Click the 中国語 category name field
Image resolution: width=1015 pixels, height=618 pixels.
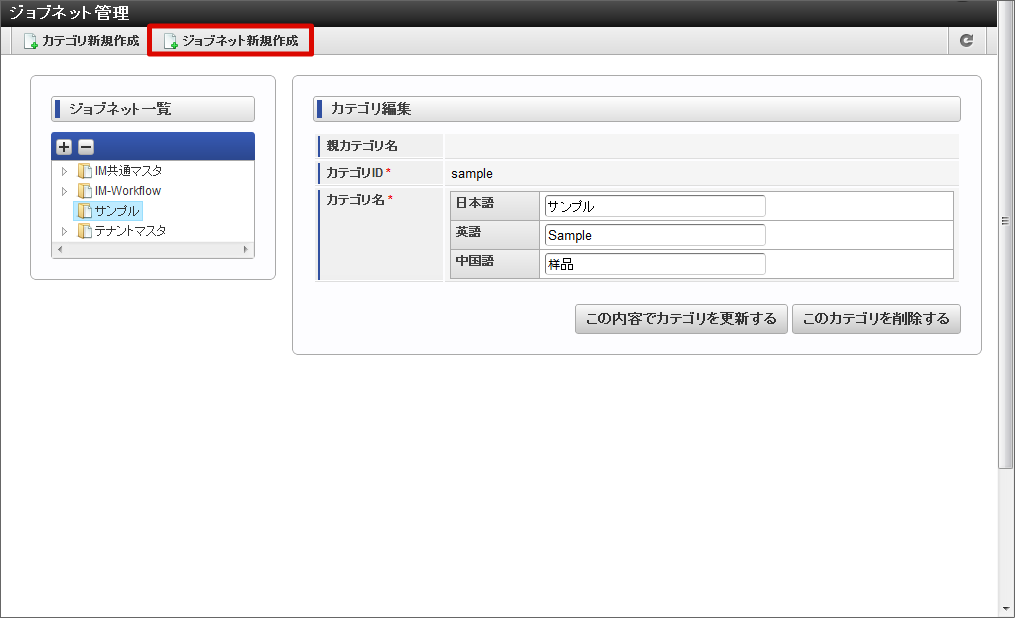[655, 264]
